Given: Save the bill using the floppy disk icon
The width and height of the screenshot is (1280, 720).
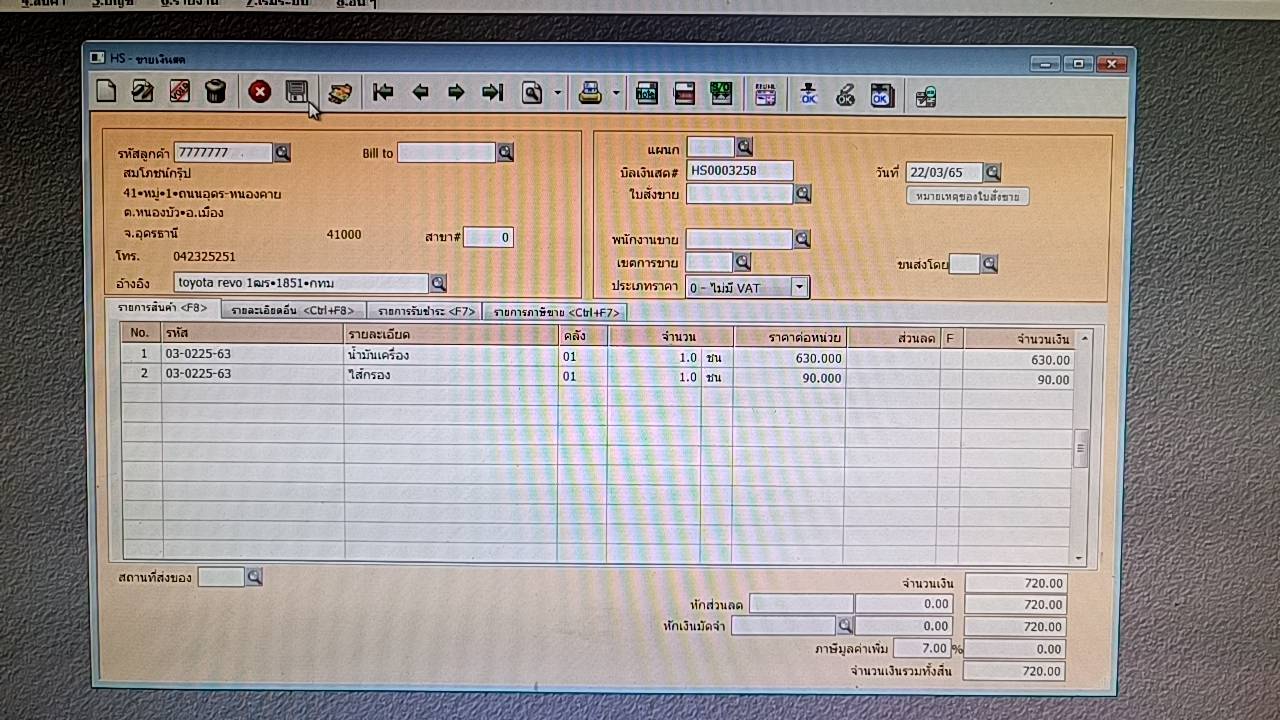Looking at the screenshot, I should click(x=296, y=92).
